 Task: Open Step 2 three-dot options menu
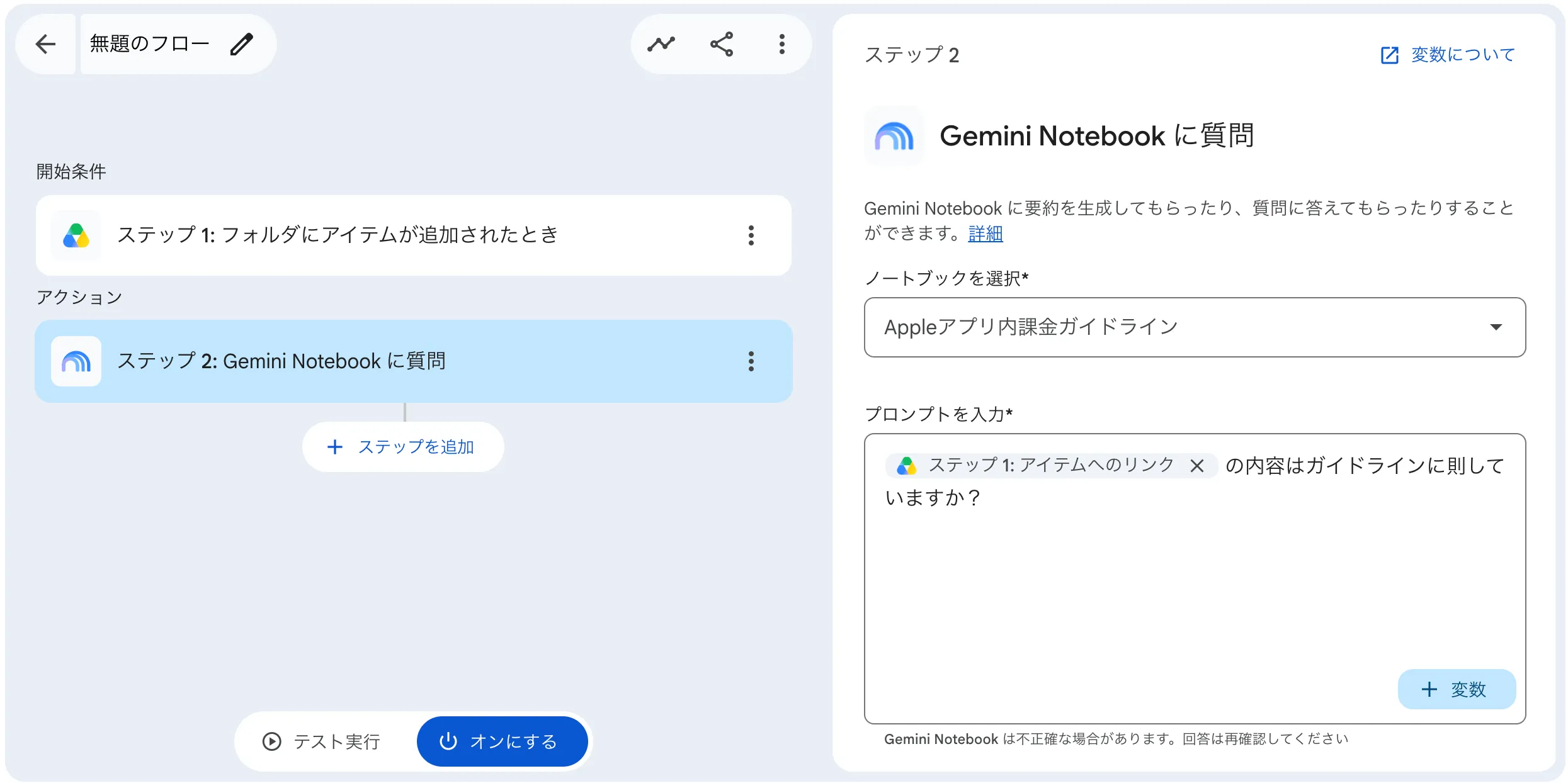(x=751, y=361)
